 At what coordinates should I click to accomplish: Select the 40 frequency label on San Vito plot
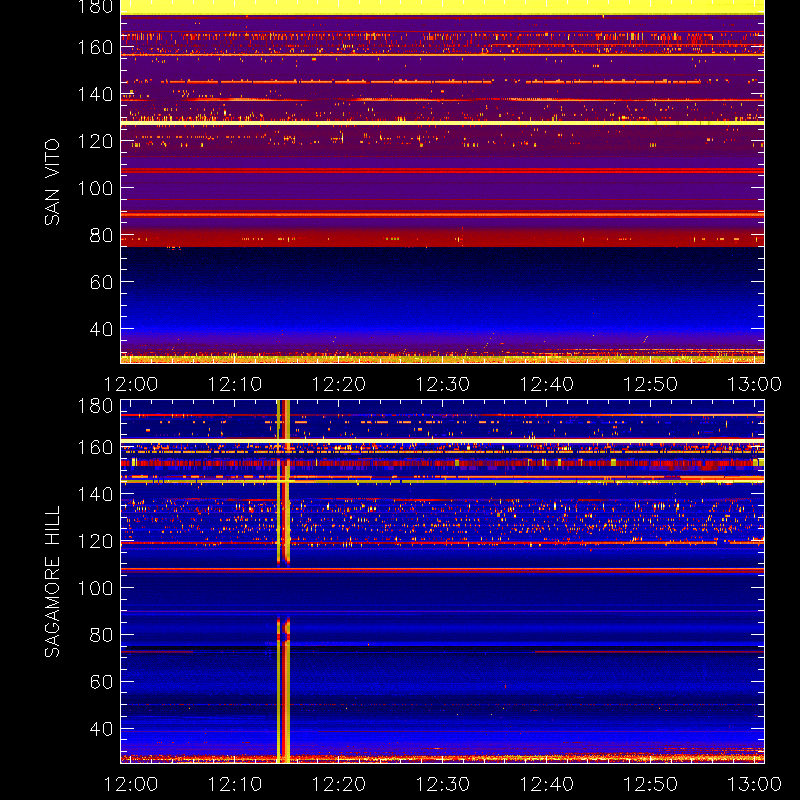(101, 329)
